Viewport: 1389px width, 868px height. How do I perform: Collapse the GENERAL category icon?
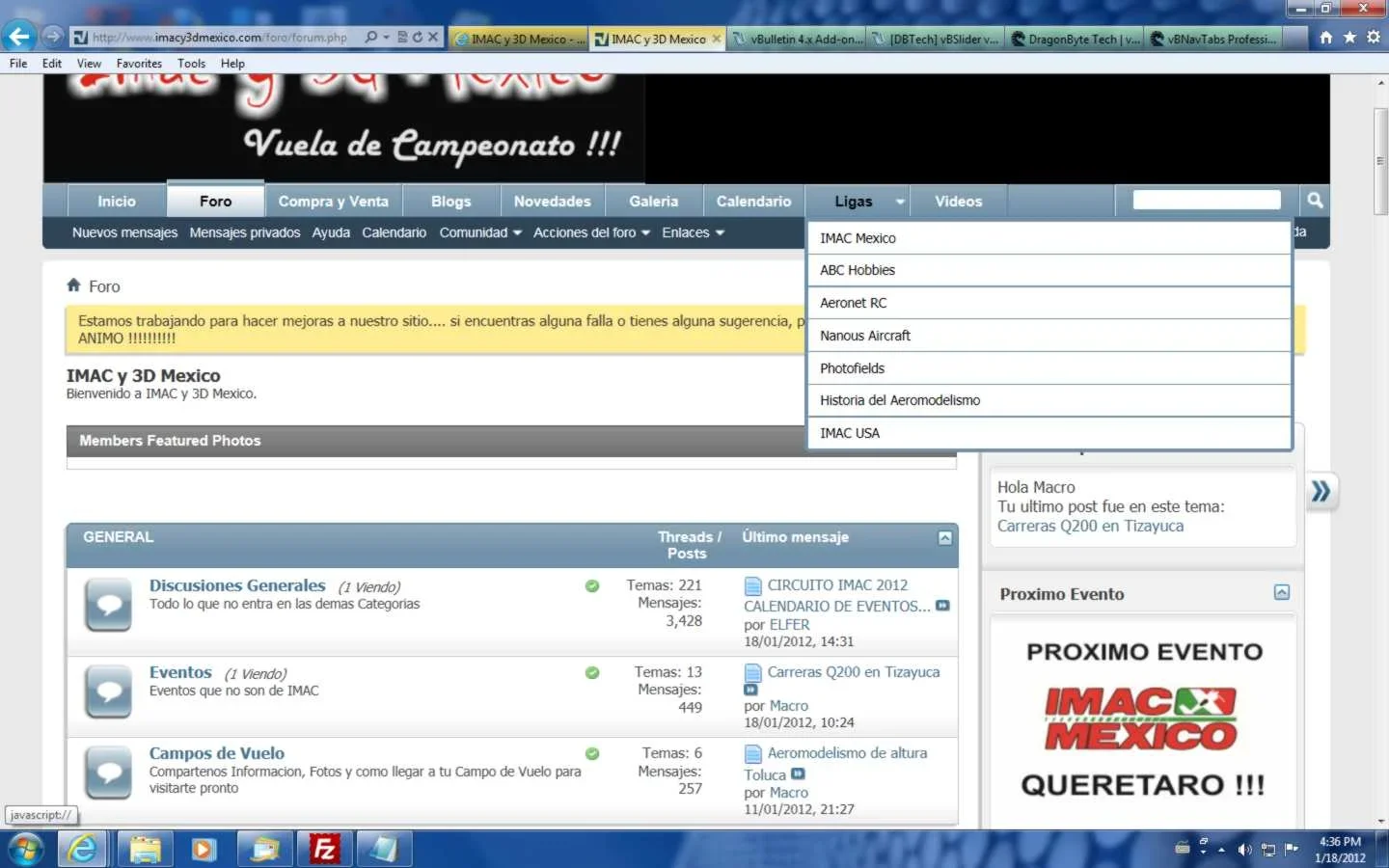pyautogui.click(x=945, y=538)
